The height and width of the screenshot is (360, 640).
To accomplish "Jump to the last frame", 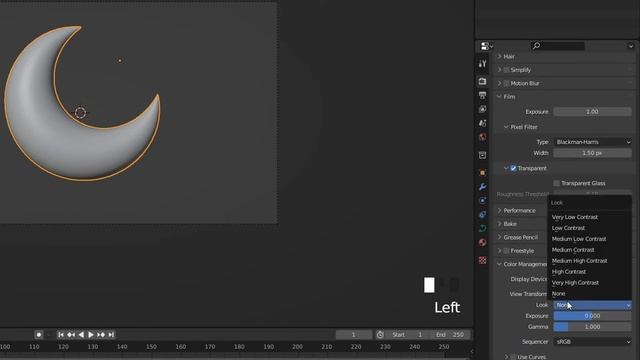I will (x=111, y=335).
